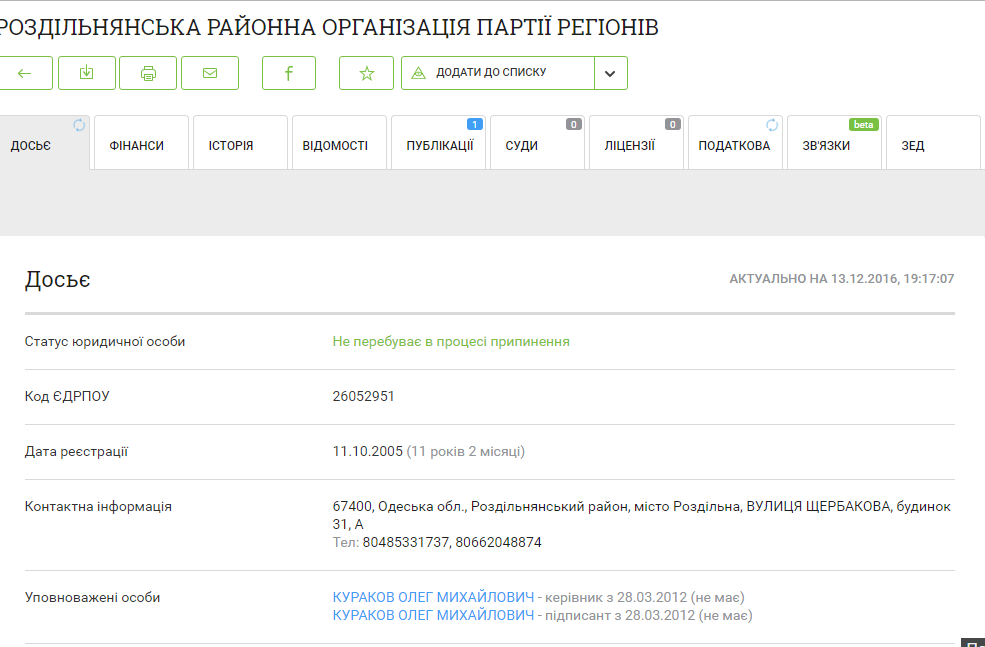Switch to the ЗЕД tab

[x=913, y=146]
